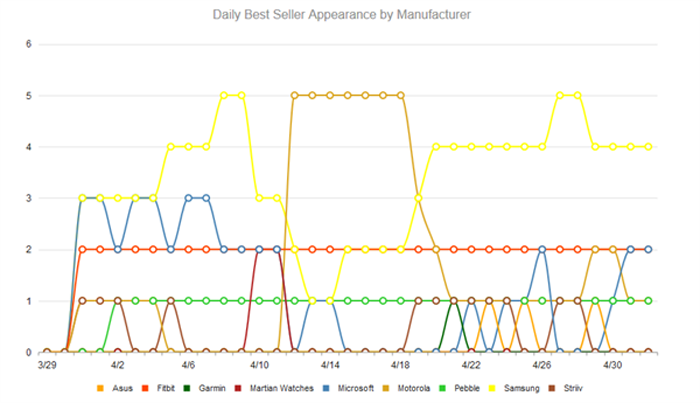Click the y-axis label 6
This screenshot has height=403, width=700.
point(30,44)
